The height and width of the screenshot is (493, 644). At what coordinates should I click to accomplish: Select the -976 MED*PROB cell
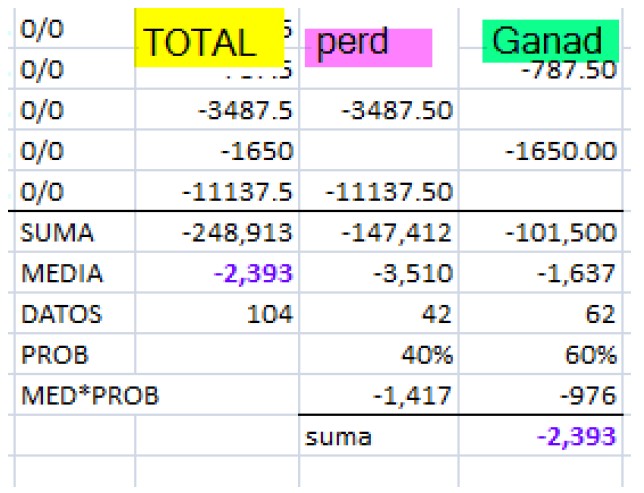[x=593, y=395]
